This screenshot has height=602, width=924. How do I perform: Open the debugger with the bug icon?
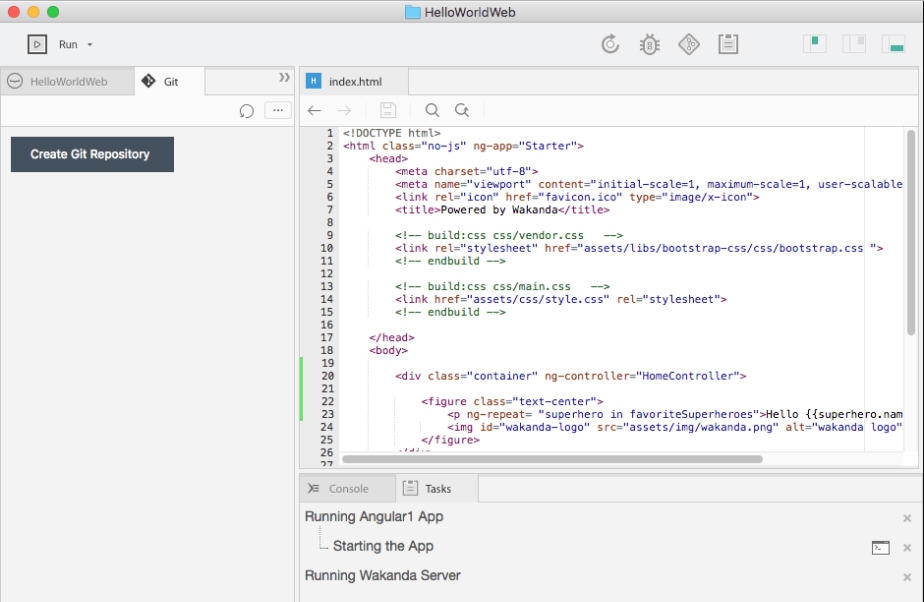649,43
